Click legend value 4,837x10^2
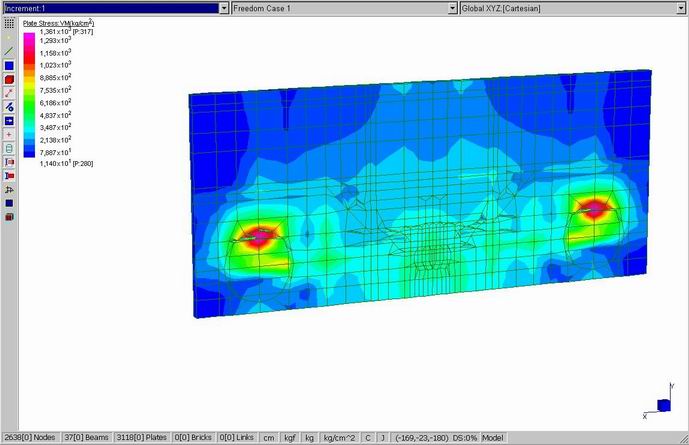689x445 pixels. (55, 115)
